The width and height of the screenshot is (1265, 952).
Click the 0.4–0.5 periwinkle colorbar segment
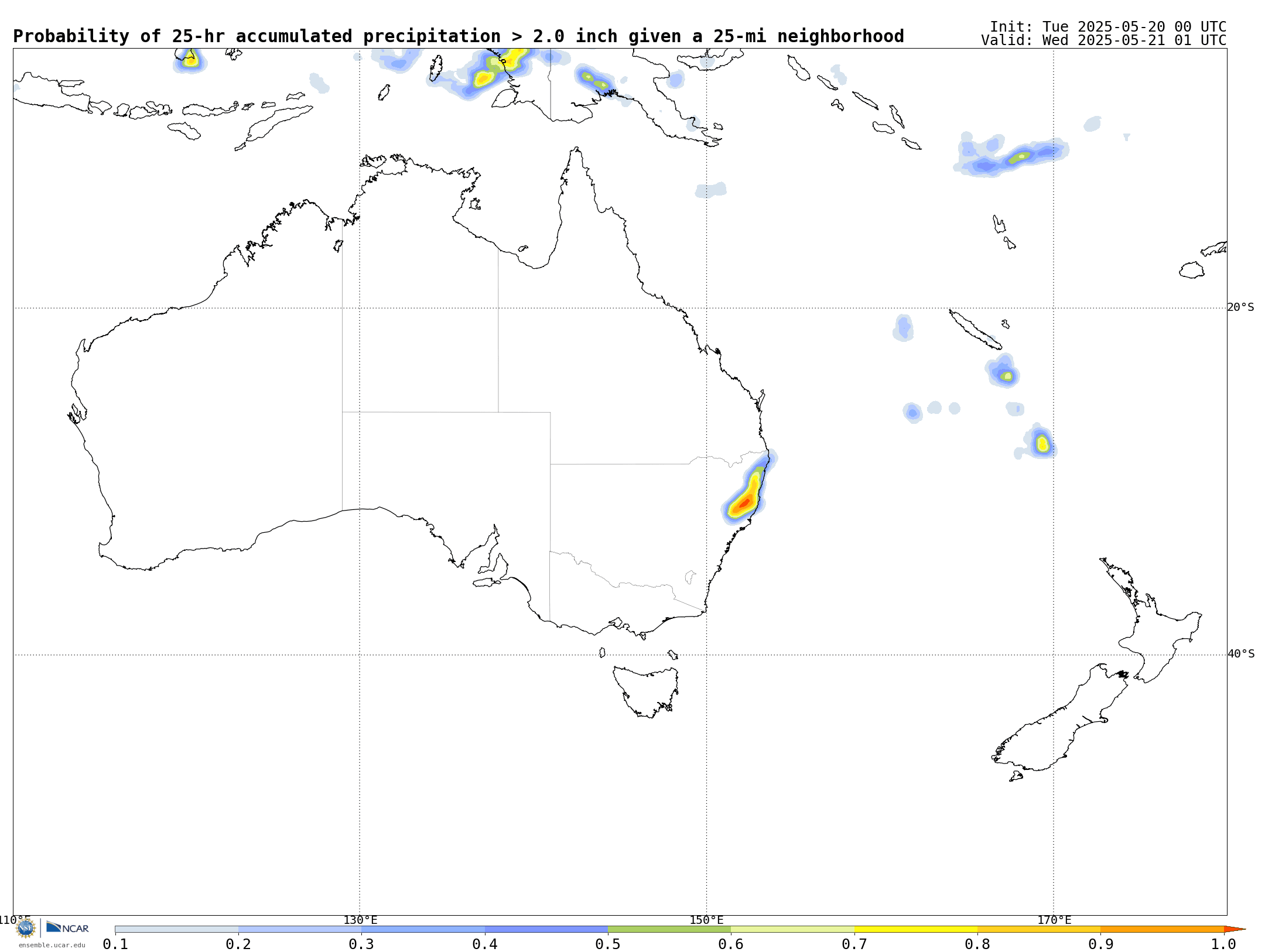pyautogui.click(x=546, y=929)
